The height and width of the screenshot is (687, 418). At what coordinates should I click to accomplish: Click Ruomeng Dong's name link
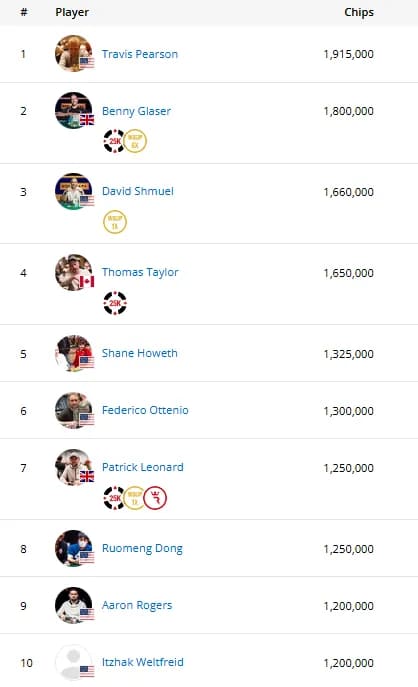(142, 548)
